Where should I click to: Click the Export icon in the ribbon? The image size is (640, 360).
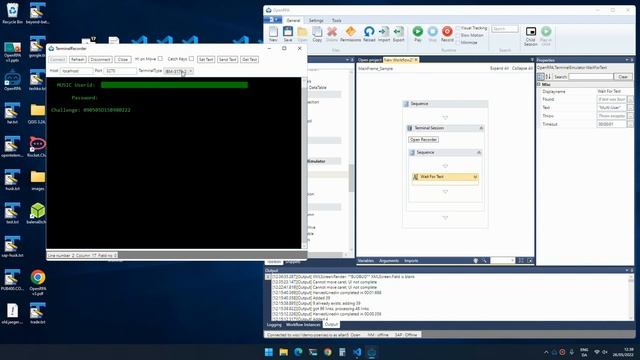coord(398,32)
